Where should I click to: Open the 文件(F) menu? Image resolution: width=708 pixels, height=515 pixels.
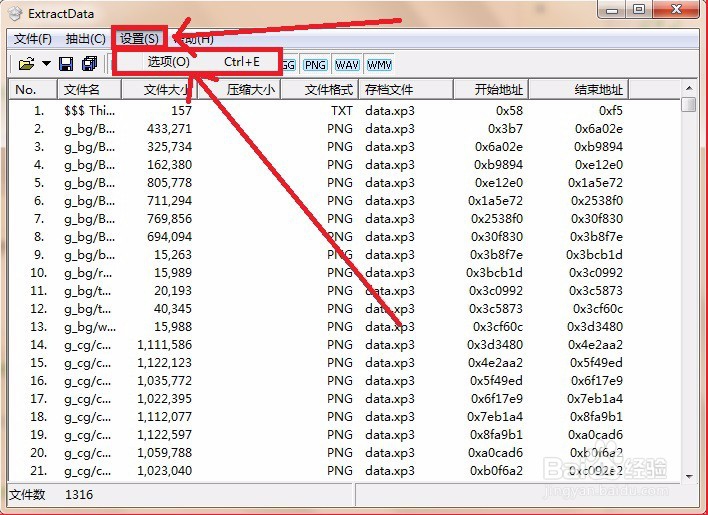pos(33,39)
